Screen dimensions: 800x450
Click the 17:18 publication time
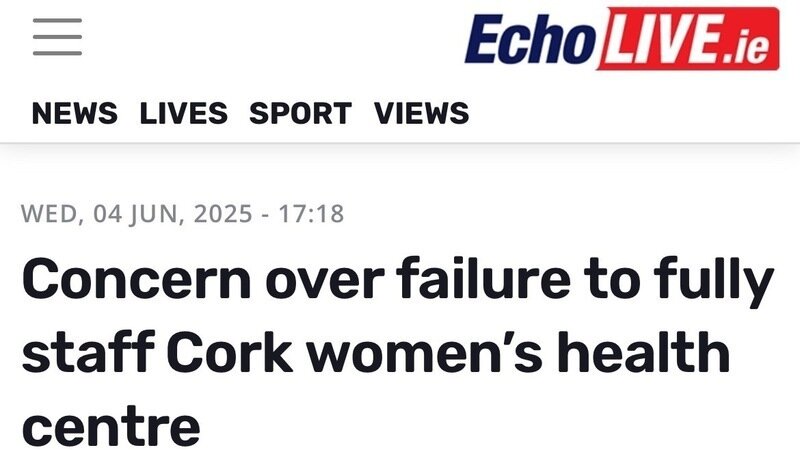tap(311, 214)
